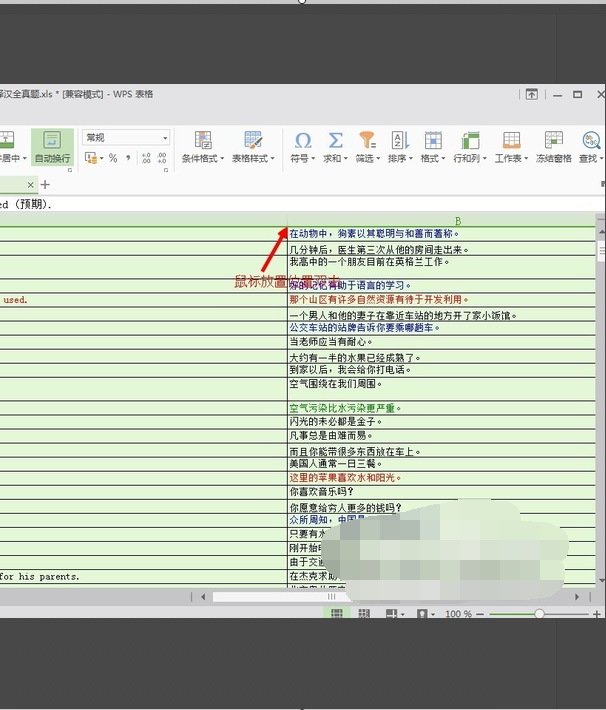Switch to normal view in status bar

pos(337,614)
